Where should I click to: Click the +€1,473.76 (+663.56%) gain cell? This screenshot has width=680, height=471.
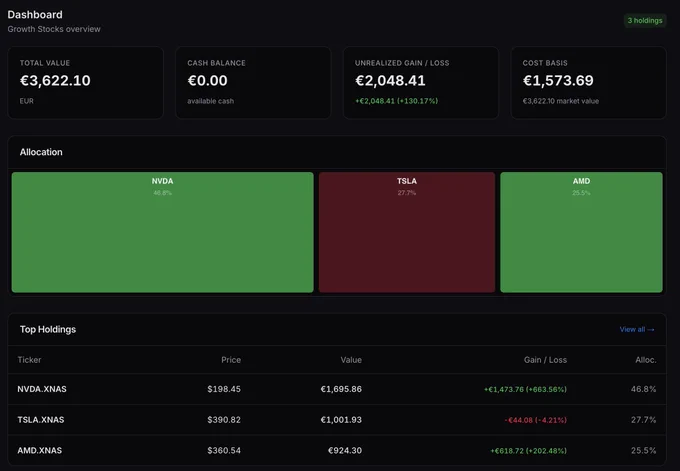click(x=525, y=389)
